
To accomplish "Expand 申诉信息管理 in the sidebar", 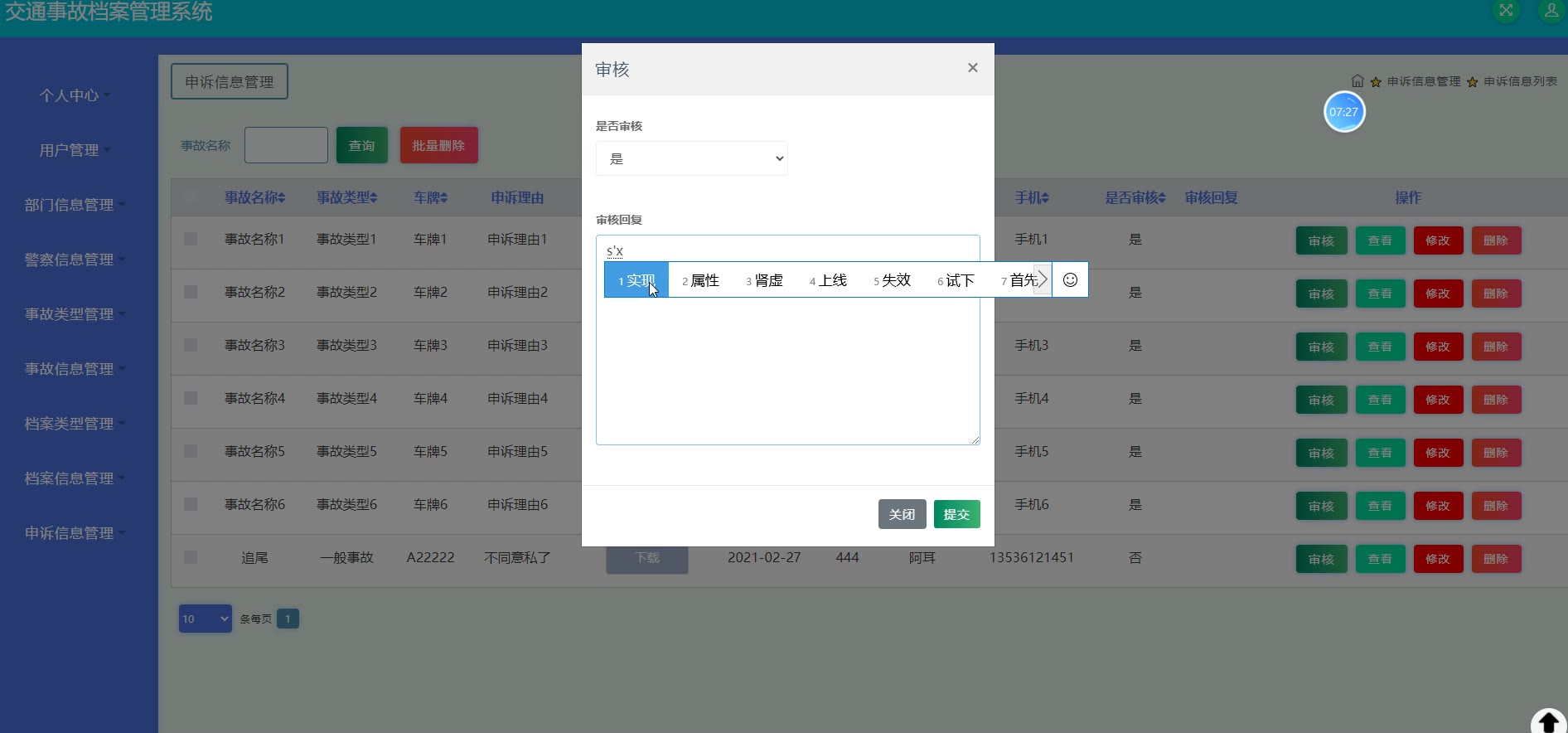I will [x=75, y=533].
